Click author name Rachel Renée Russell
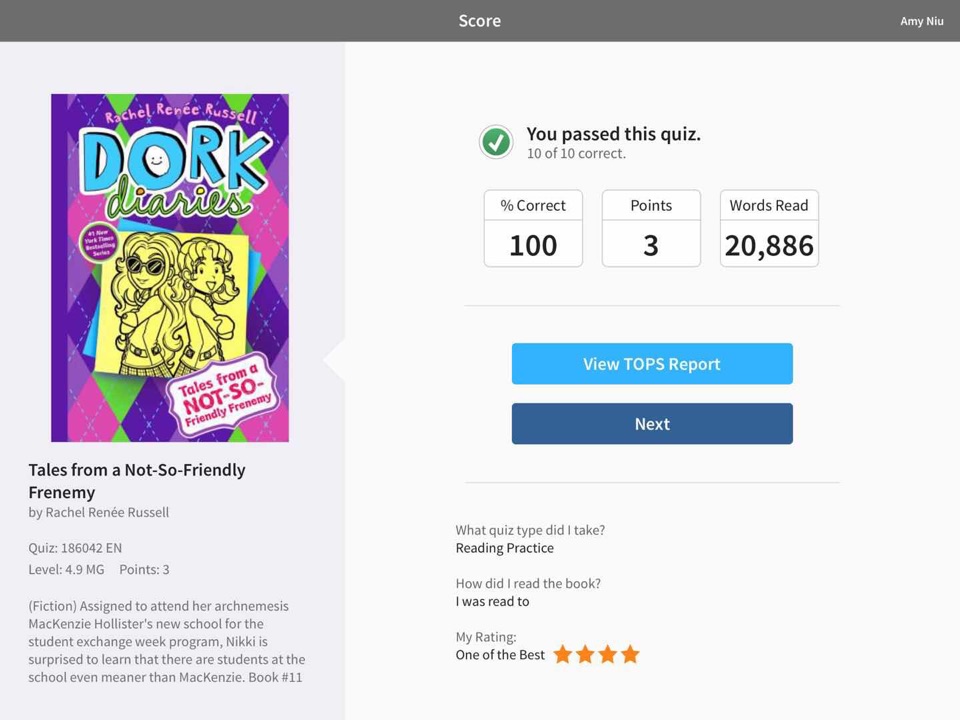The height and width of the screenshot is (720, 960). [x=107, y=512]
